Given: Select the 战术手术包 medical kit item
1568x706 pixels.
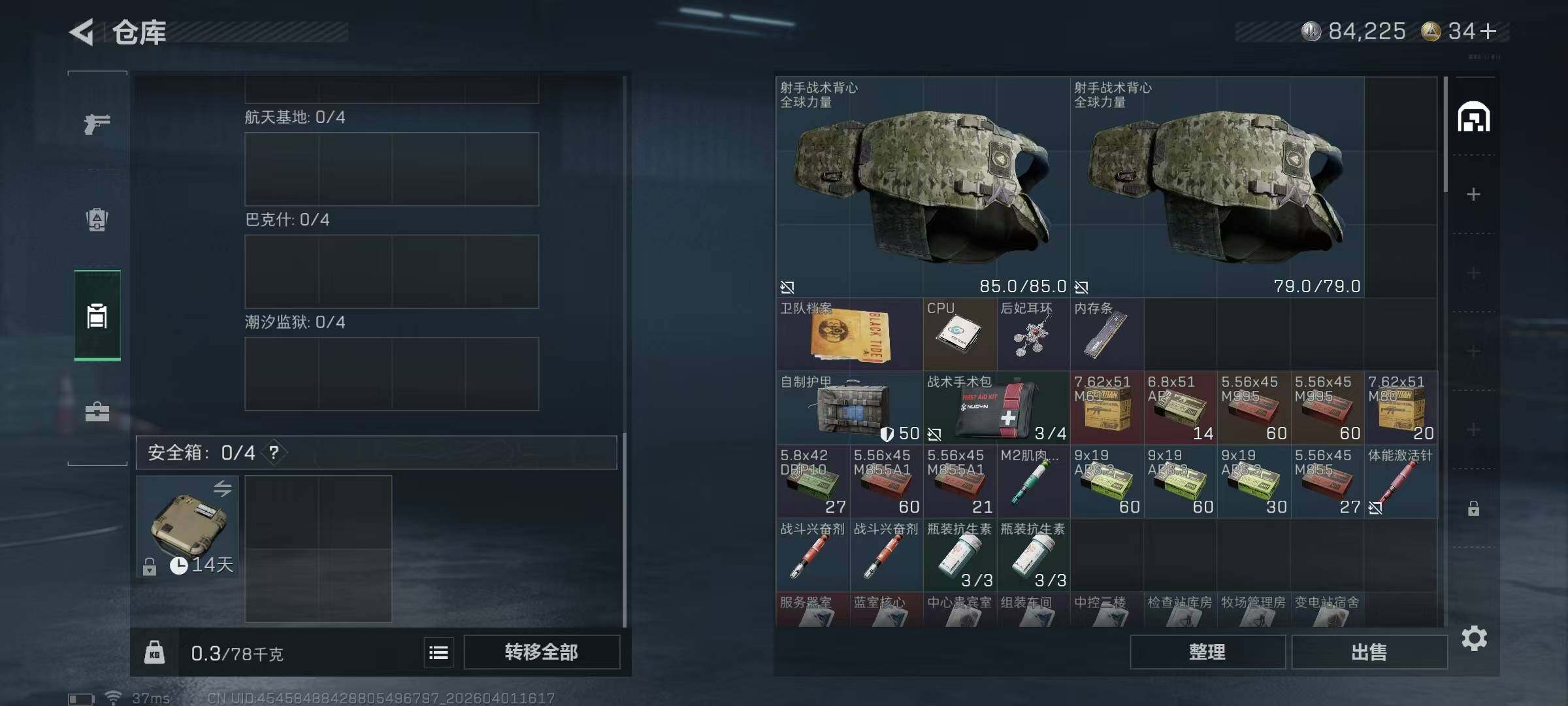Looking at the screenshot, I should click(996, 408).
